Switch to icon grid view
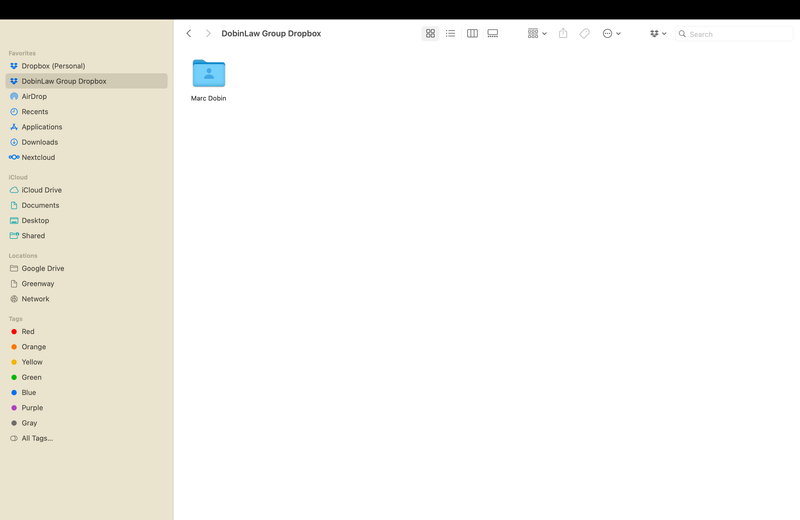 point(430,33)
